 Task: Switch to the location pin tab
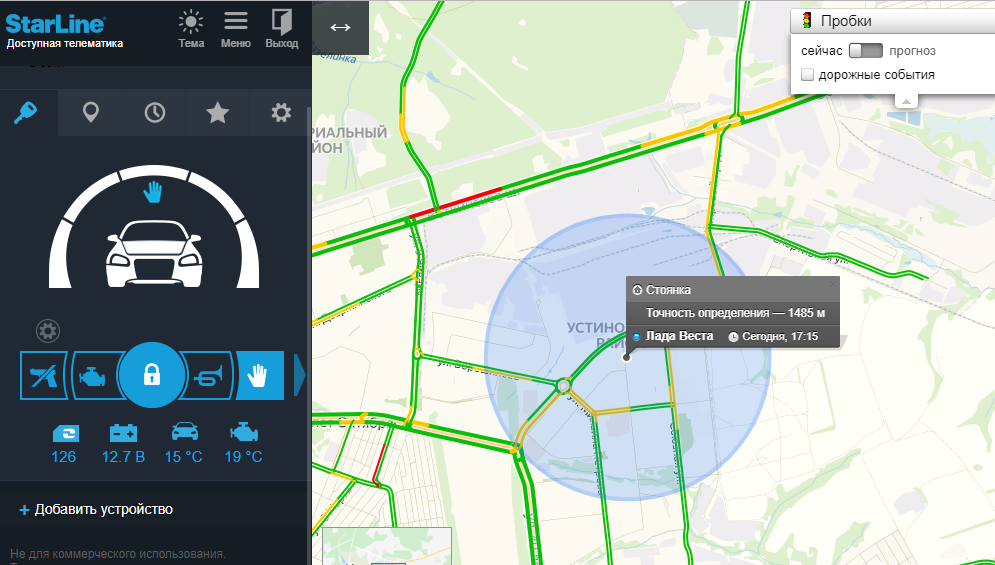coord(91,113)
